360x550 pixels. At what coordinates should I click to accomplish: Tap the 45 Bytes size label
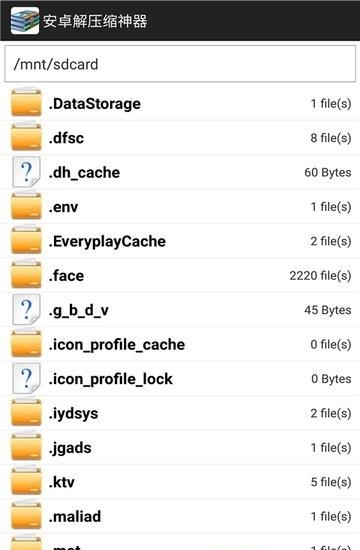pyautogui.click(x=328, y=310)
